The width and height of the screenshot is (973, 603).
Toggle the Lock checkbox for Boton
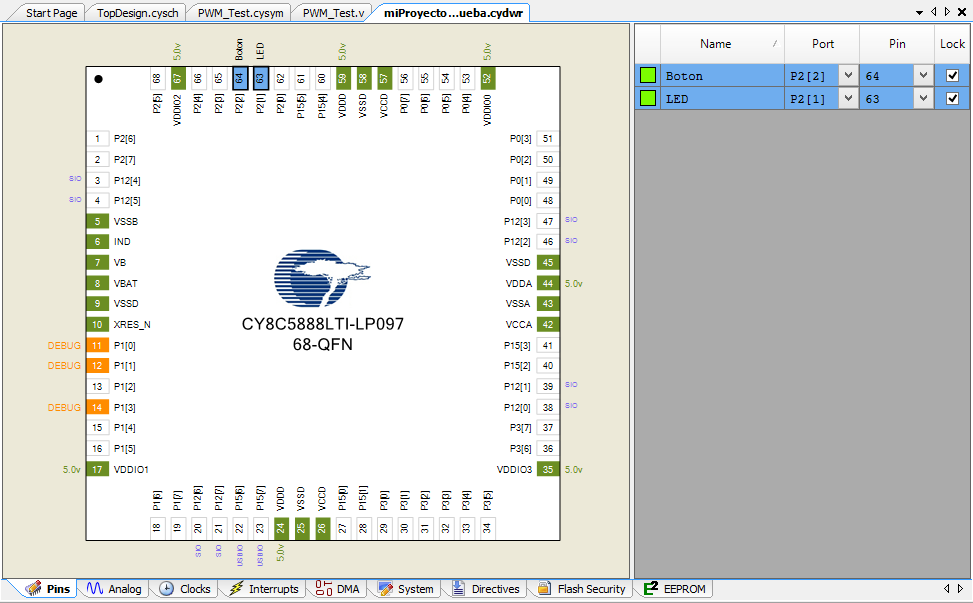click(x=952, y=76)
